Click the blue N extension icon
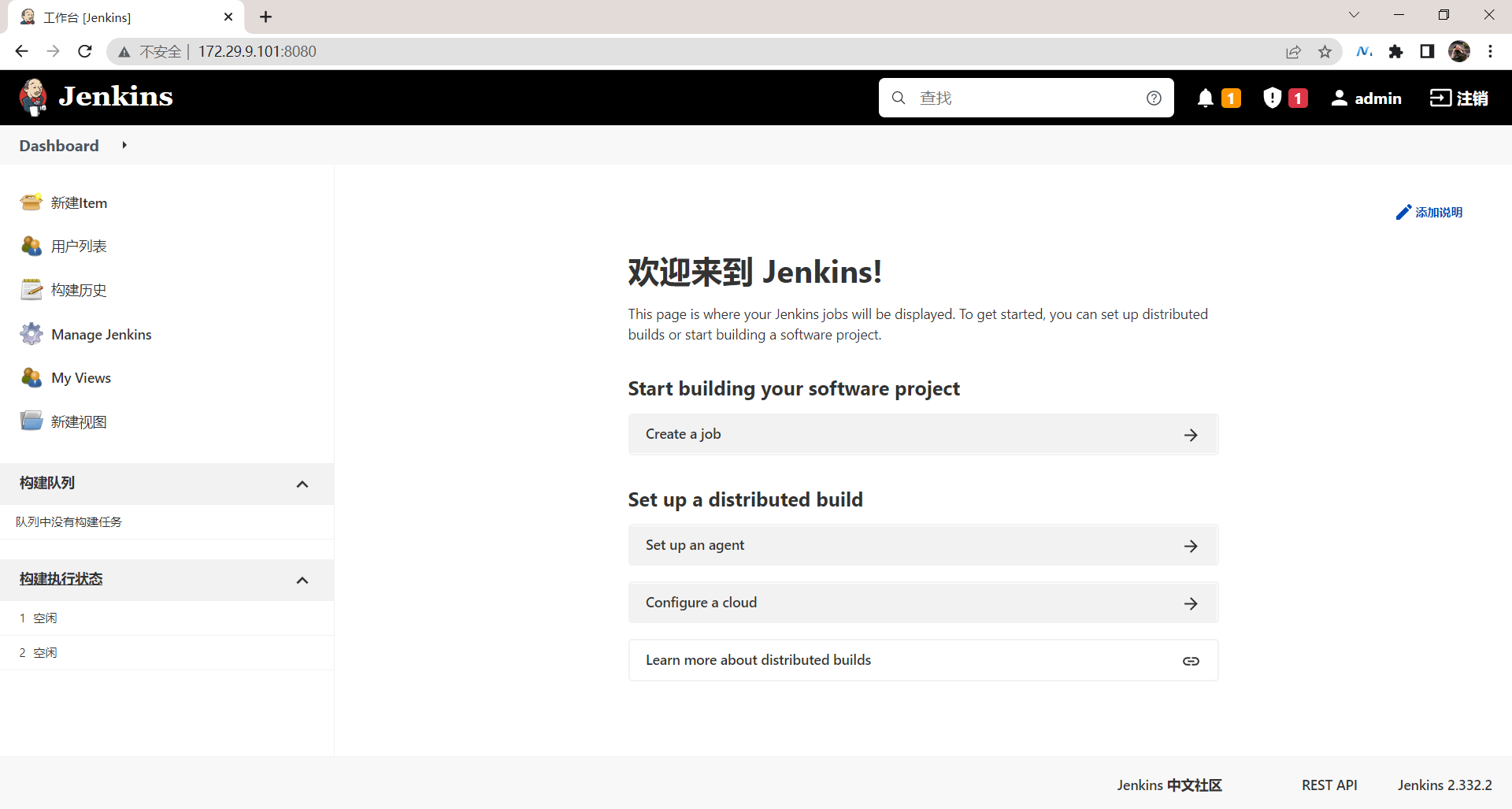Image resolution: width=1512 pixels, height=809 pixels. tap(1364, 51)
